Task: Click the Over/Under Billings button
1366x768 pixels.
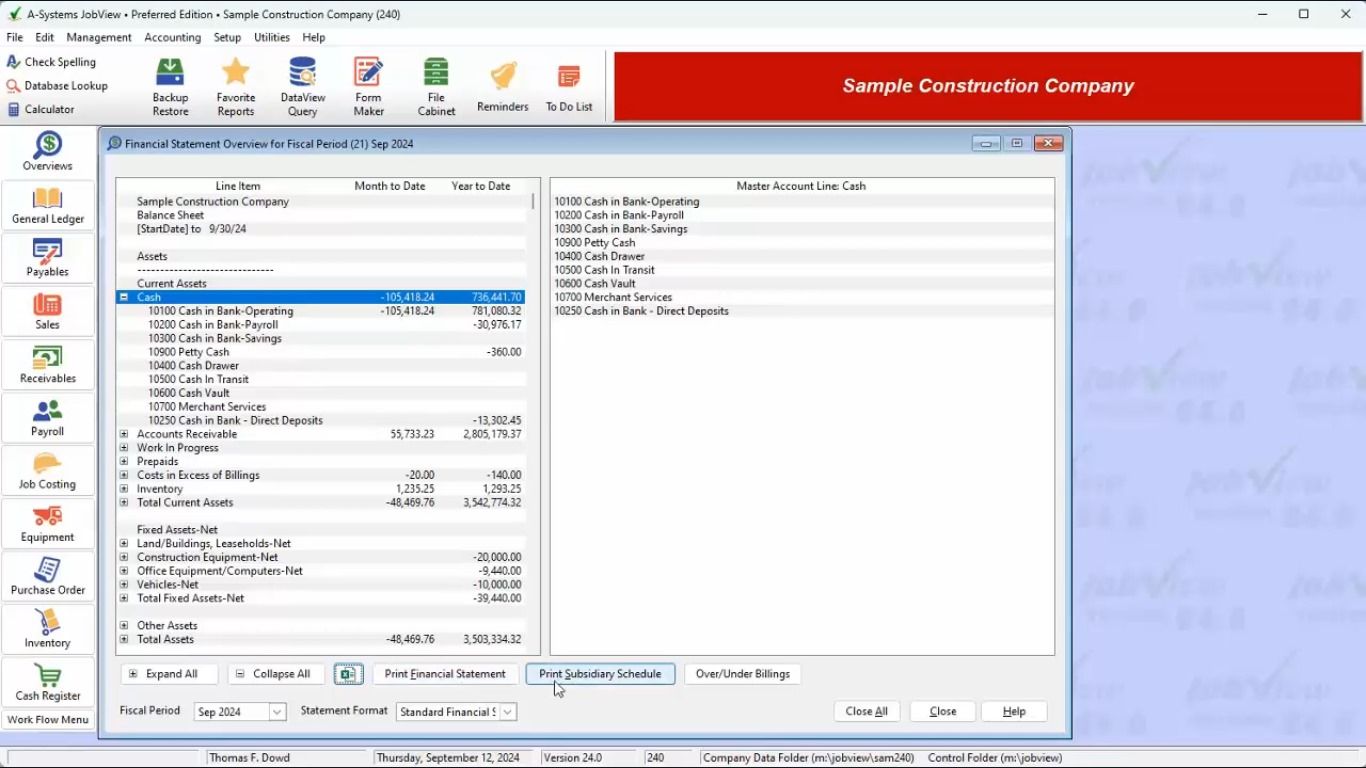Action: pos(742,674)
